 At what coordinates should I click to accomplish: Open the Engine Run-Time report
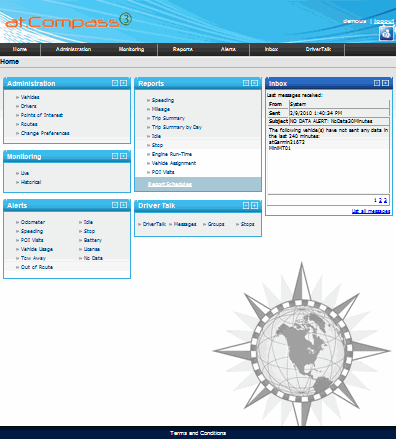tap(172, 154)
